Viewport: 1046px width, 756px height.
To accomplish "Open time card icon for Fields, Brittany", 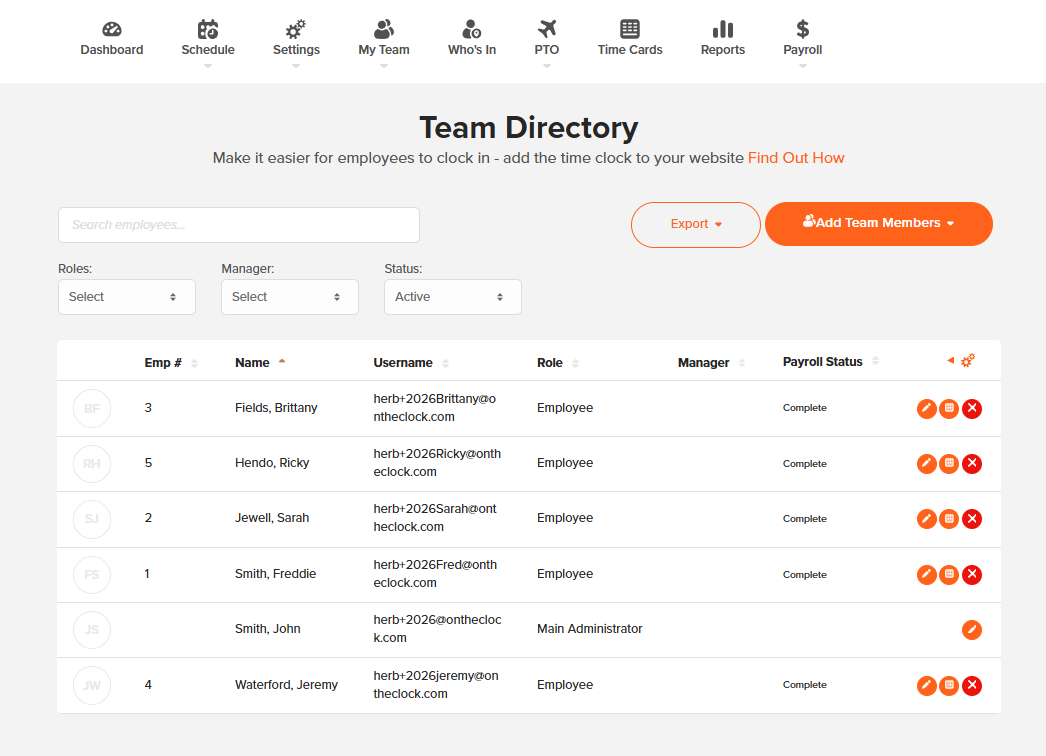I will coord(949,408).
